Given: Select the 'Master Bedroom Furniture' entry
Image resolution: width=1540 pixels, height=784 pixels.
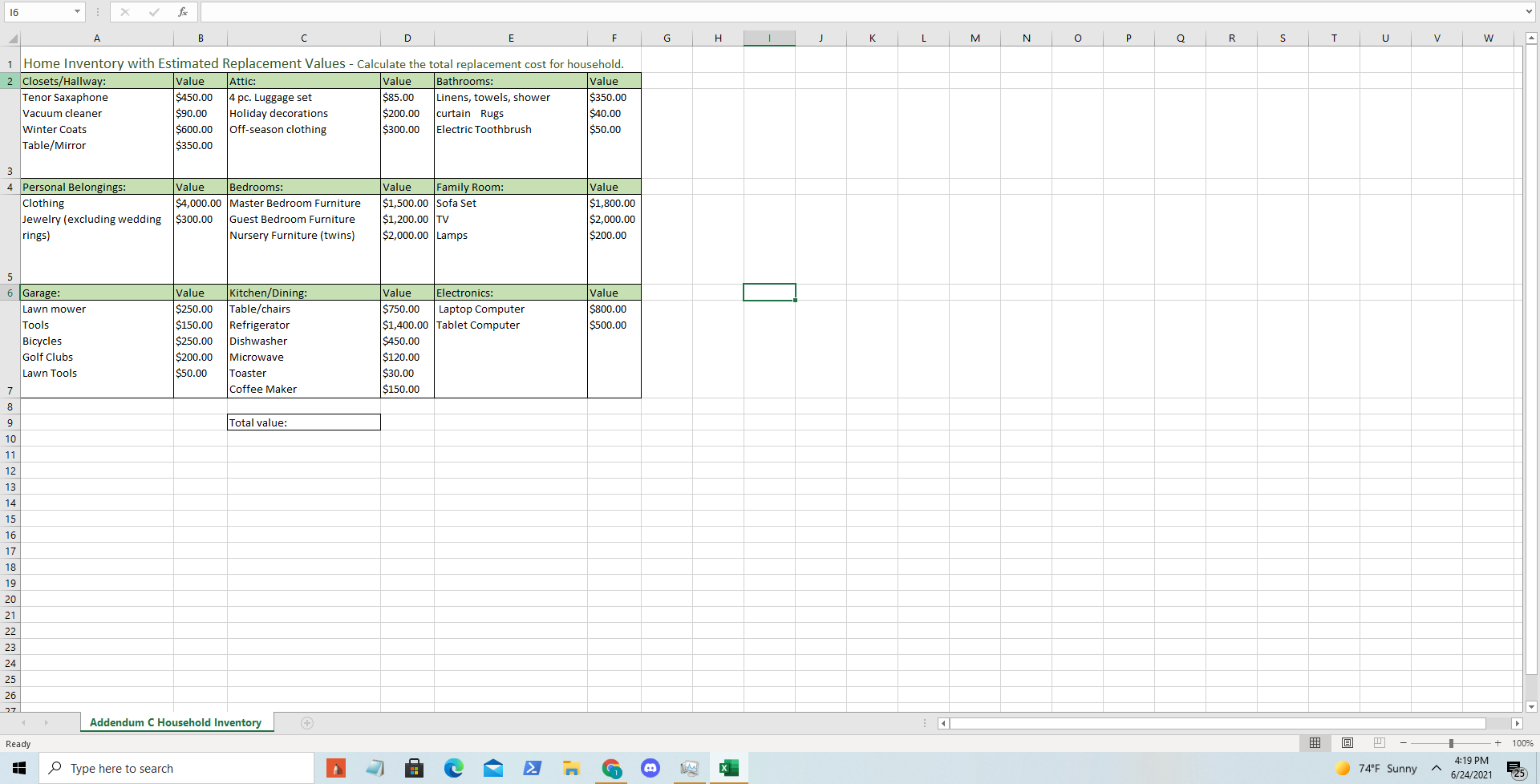Looking at the screenshot, I should coord(295,204).
